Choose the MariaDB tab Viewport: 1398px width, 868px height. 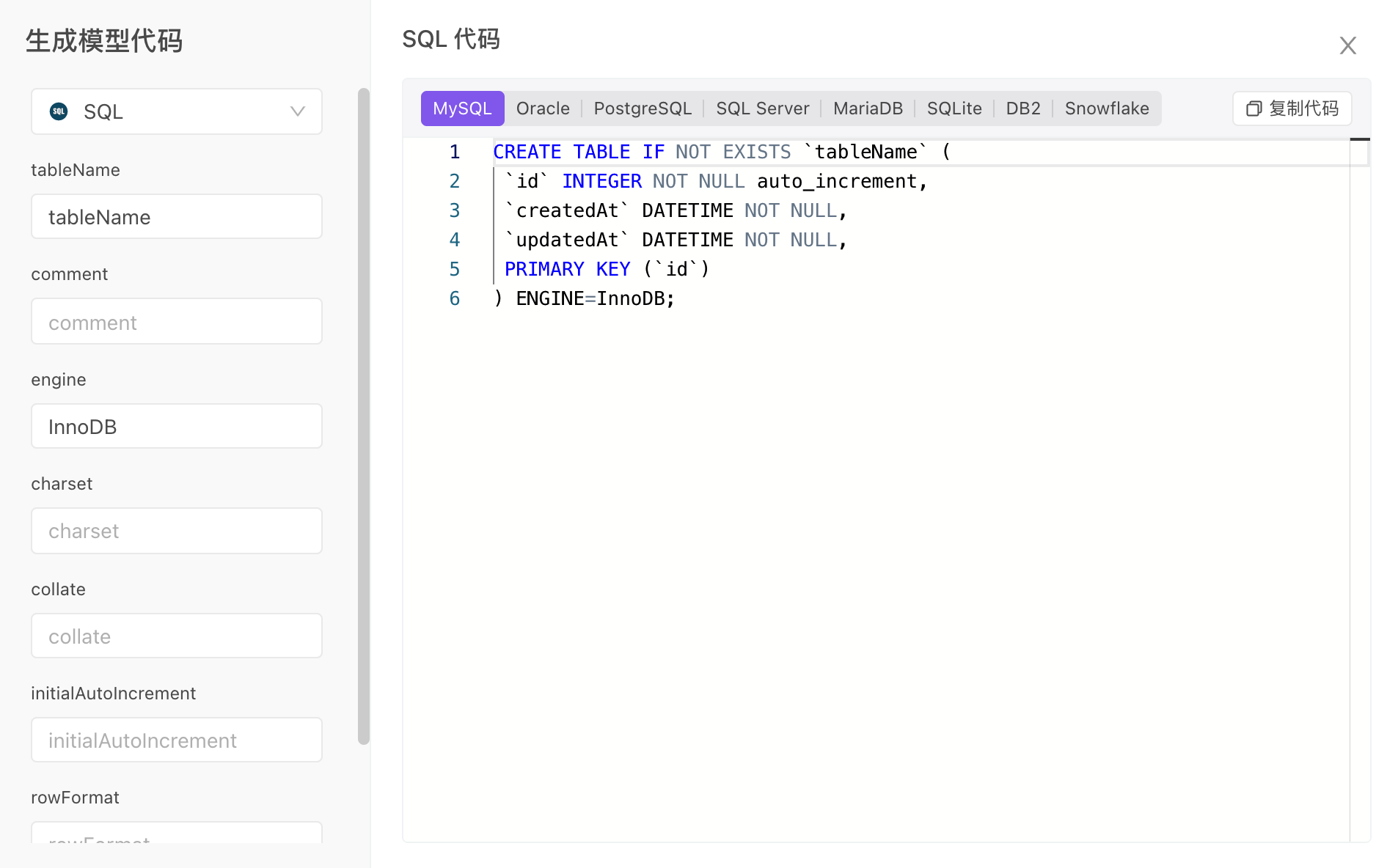(x=868, y=108)
